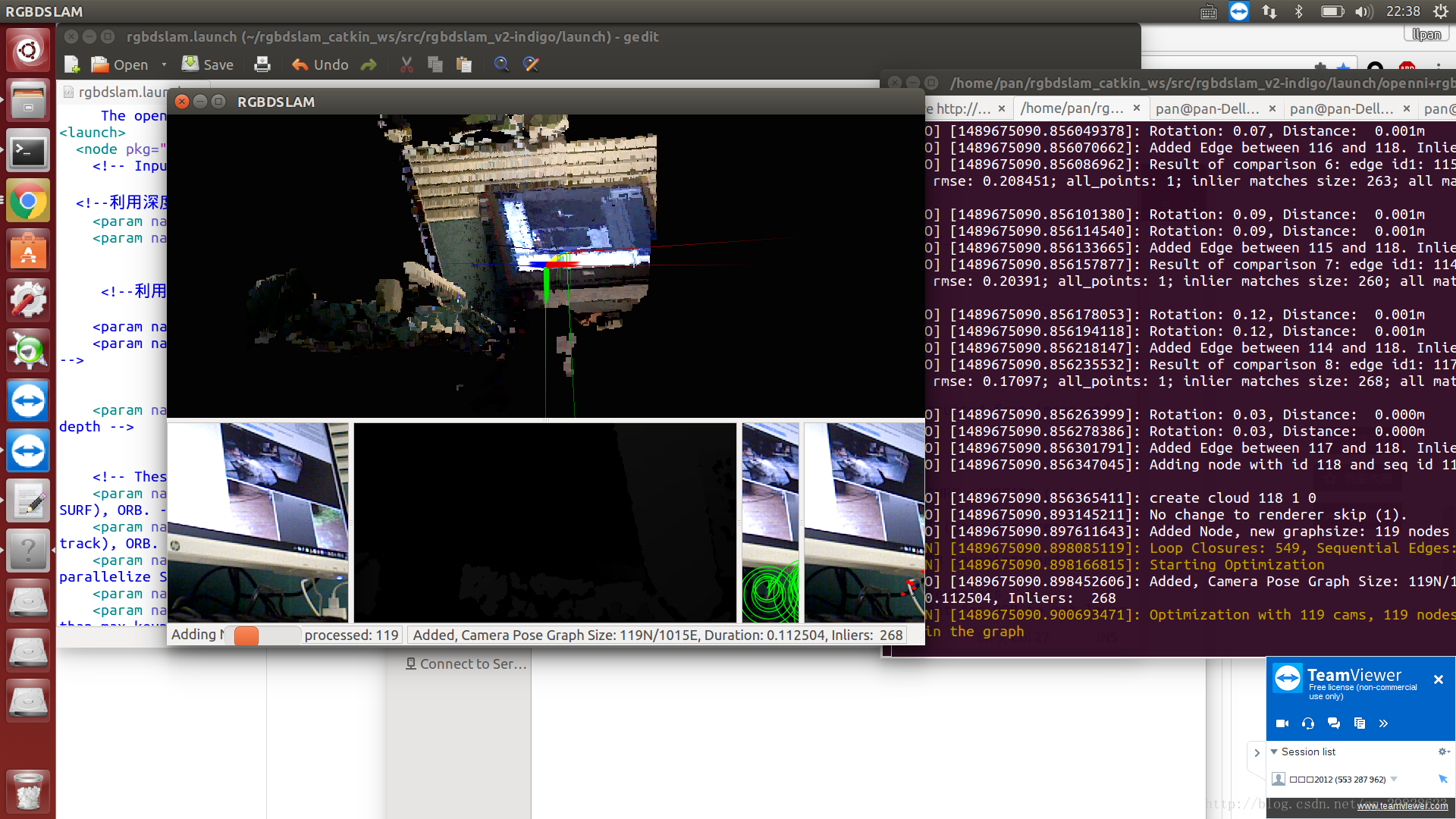This screenshot has width=1456, height=819.
Task: Open Session list gear settings dropdown
Action: pos(1443,752)
